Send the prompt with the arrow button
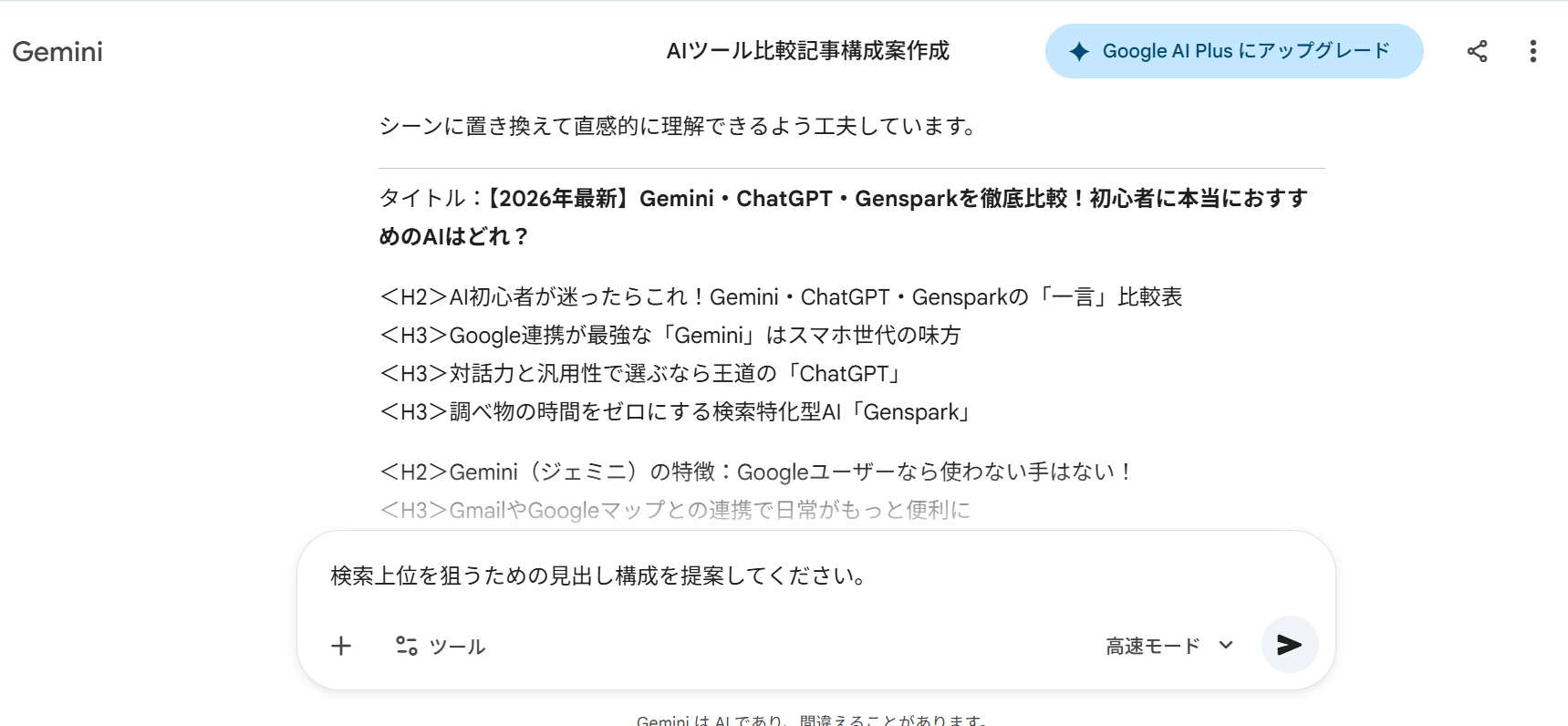 [x=1289, y=645]
